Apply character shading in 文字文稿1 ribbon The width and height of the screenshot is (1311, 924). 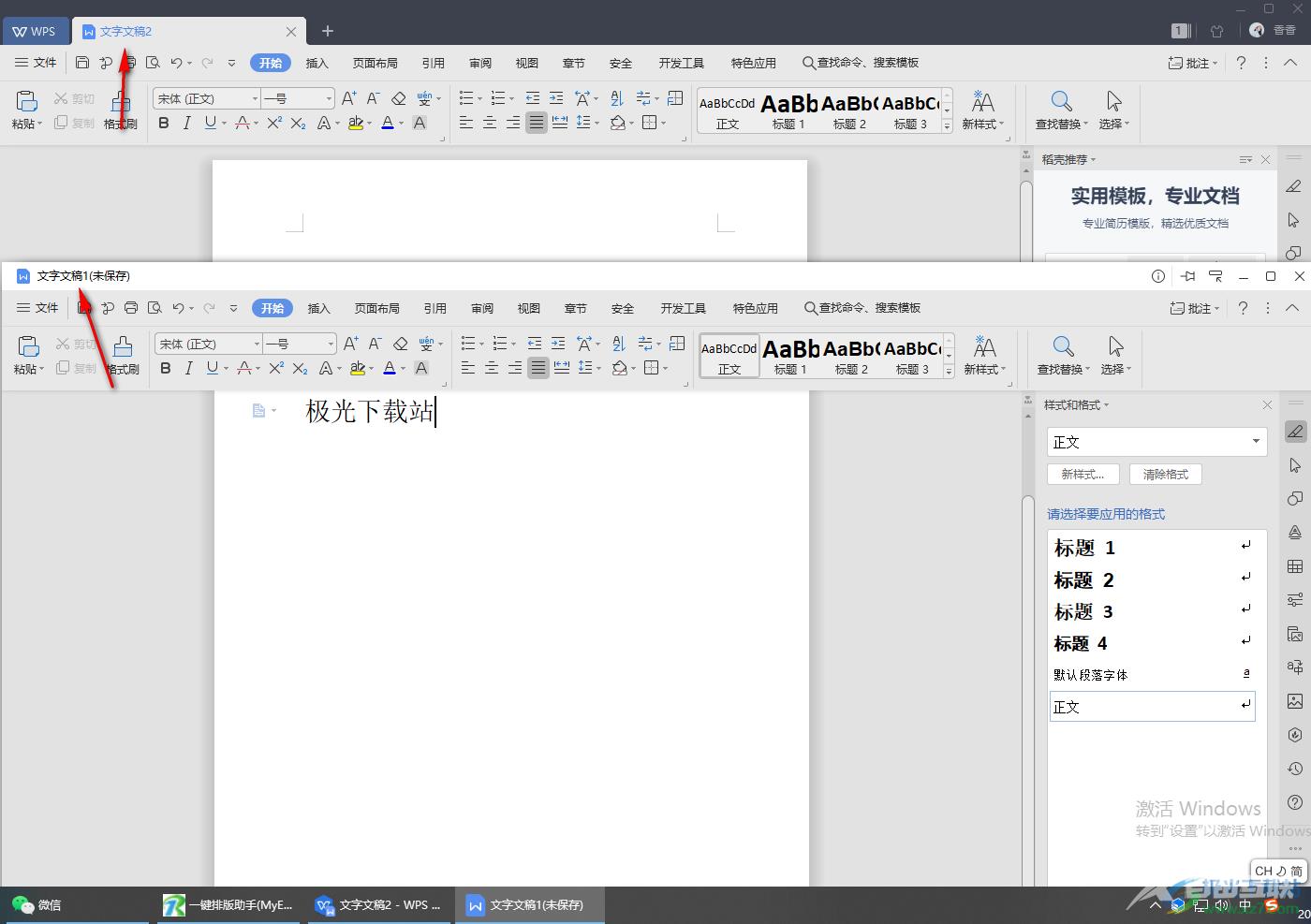(421, 368)
